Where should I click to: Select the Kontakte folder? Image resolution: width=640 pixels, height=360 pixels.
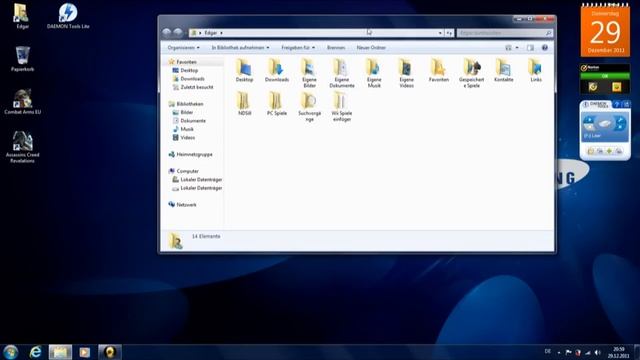tap(504, 70)
